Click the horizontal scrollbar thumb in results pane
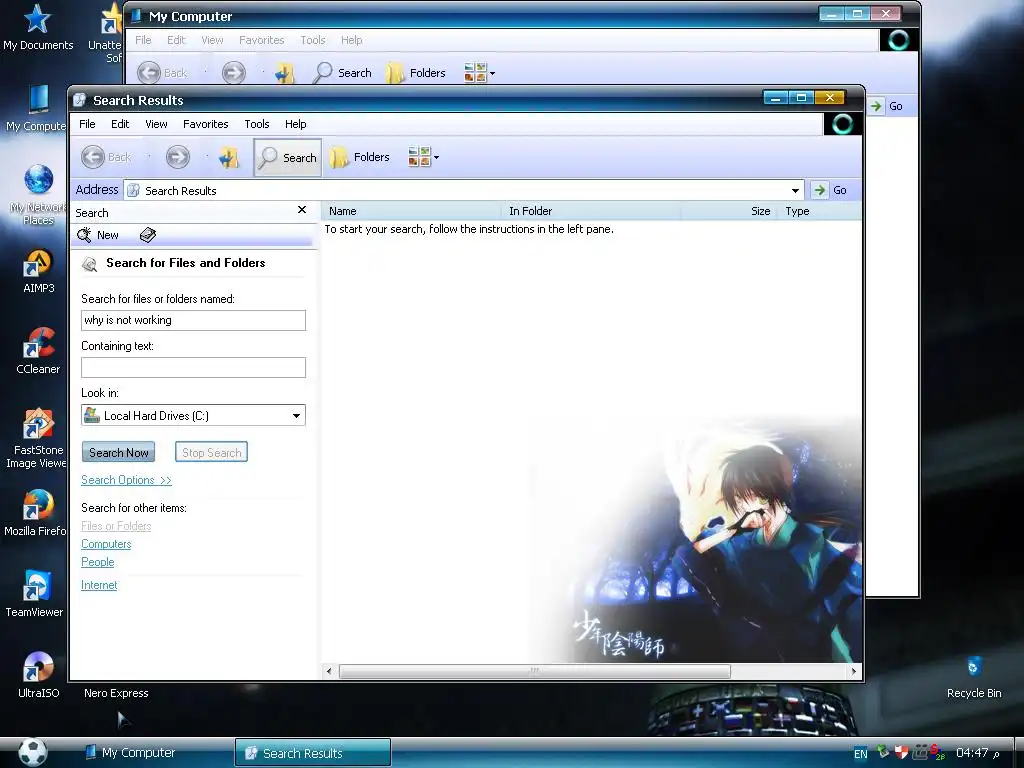Image resolution: width=1024 pixels, height=768 pixels. [x=534, y=671]
